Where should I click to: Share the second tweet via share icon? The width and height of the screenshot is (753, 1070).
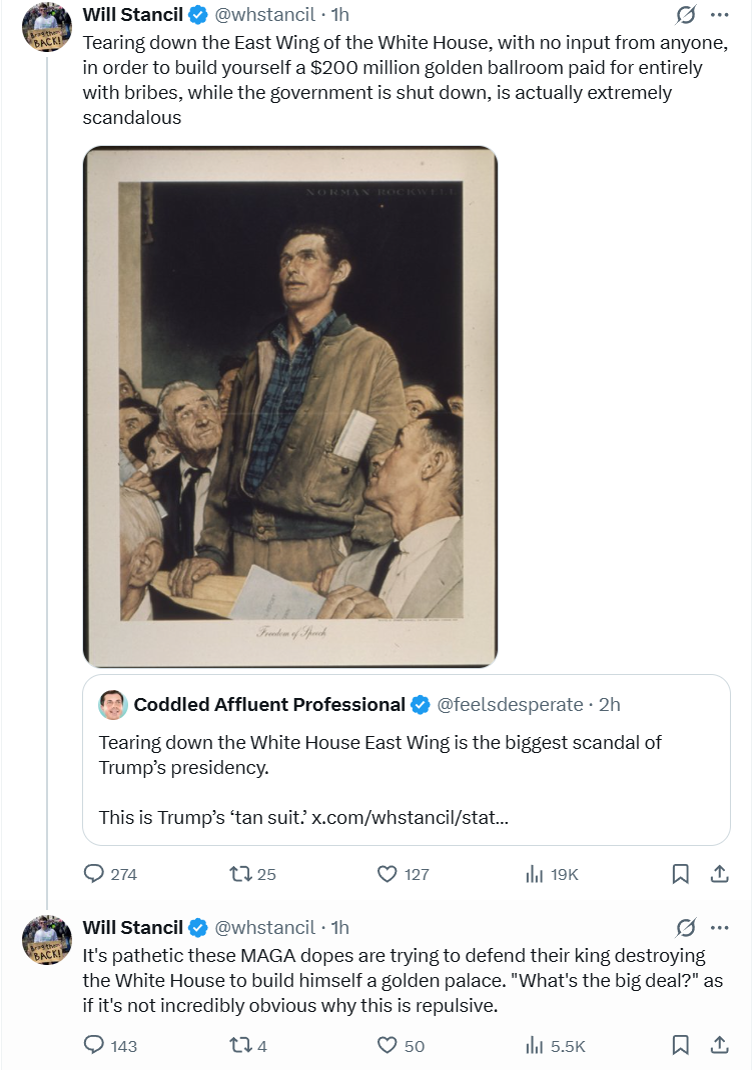[718, 1046]
